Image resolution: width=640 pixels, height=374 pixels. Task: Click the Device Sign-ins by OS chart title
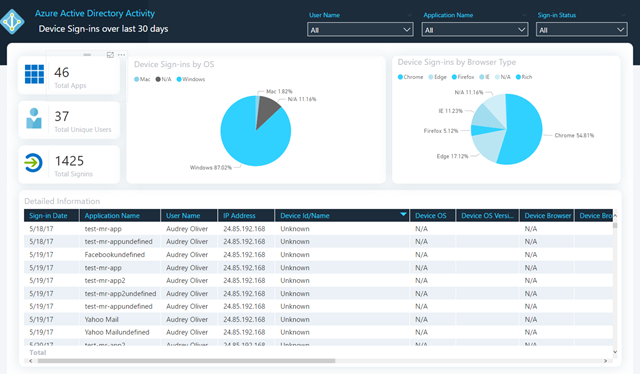tap(174, 64)
